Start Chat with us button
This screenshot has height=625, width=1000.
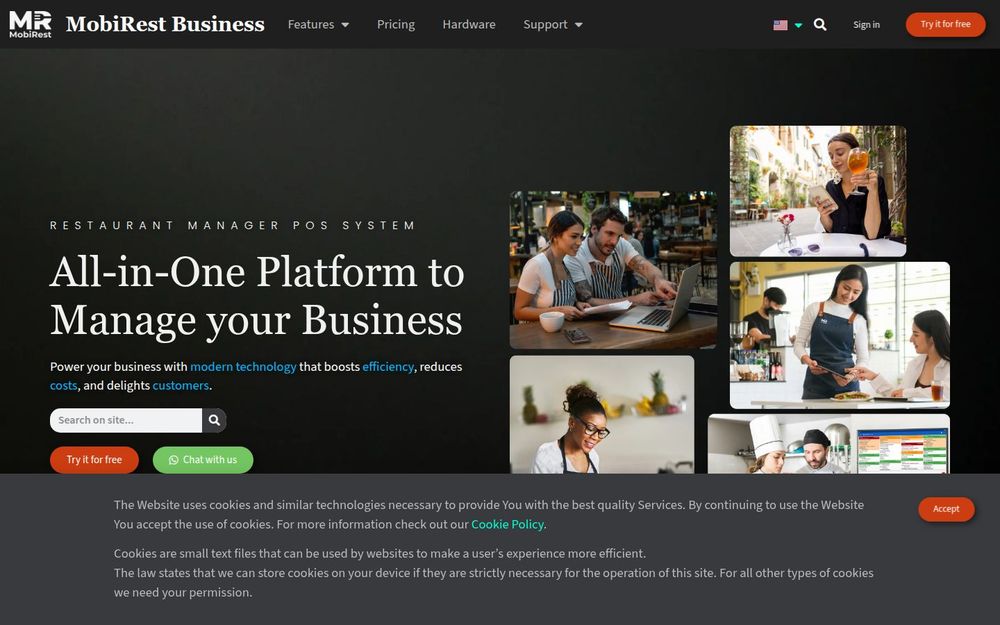[x=203, y=460]
